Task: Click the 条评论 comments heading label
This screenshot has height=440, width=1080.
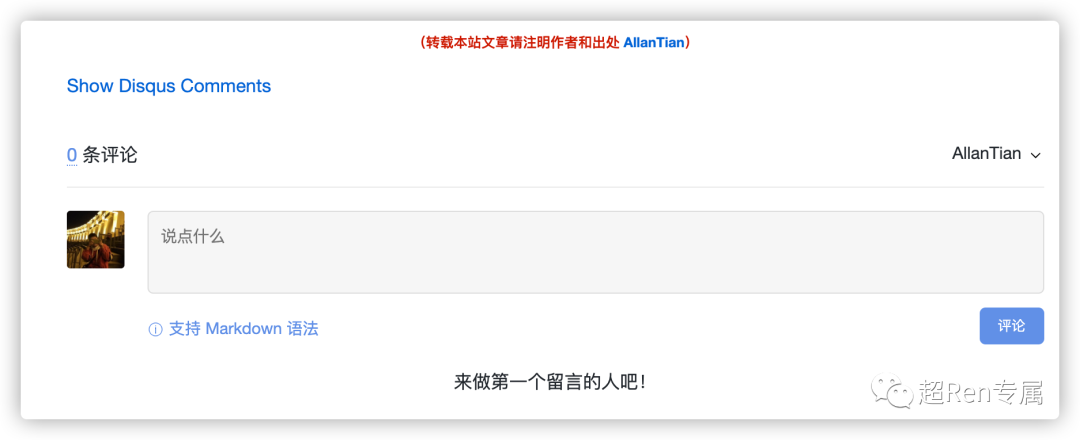Action: [x=110, y=155]
